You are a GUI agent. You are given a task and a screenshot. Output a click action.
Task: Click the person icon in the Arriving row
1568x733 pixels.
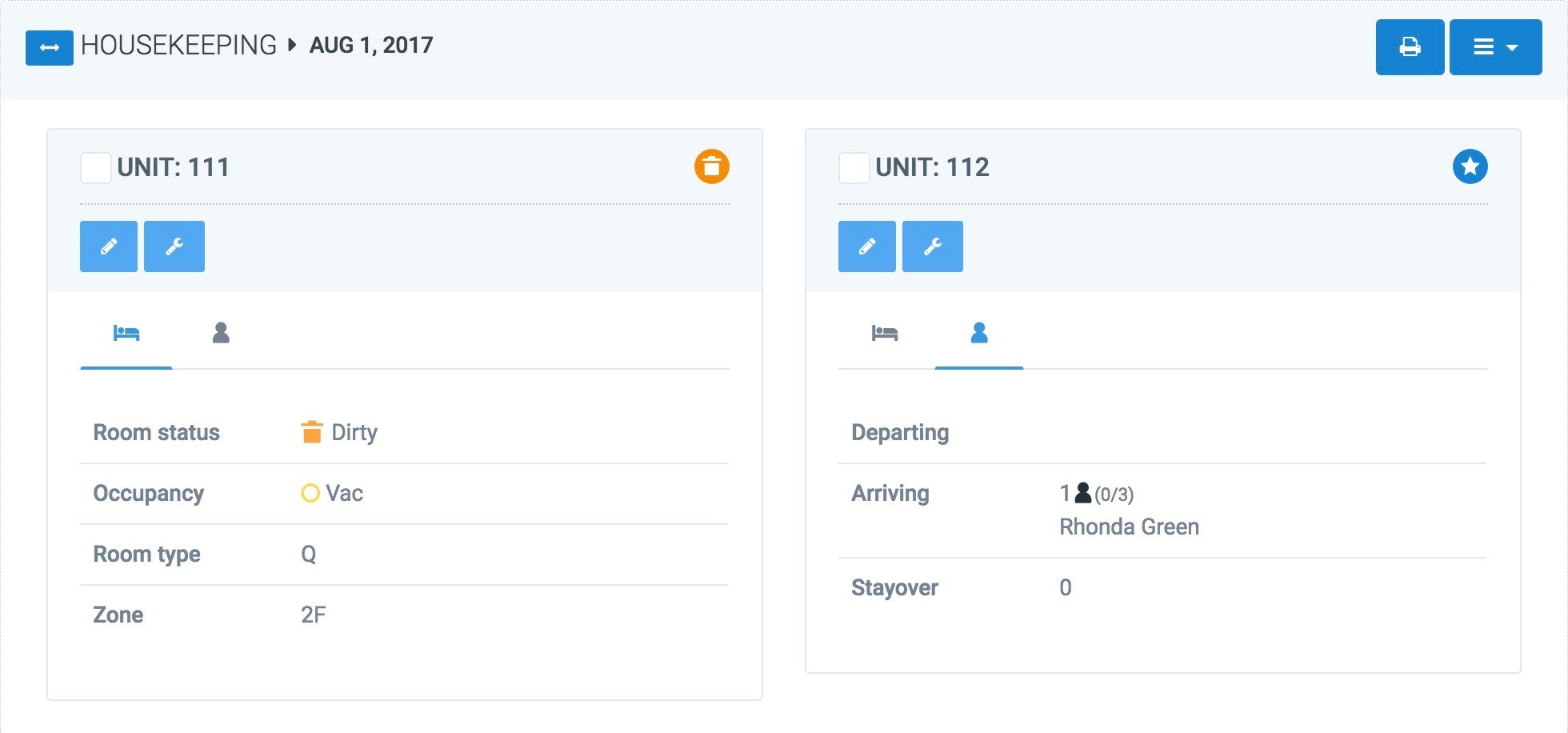pyautogui.click(x=1083, y=493)
